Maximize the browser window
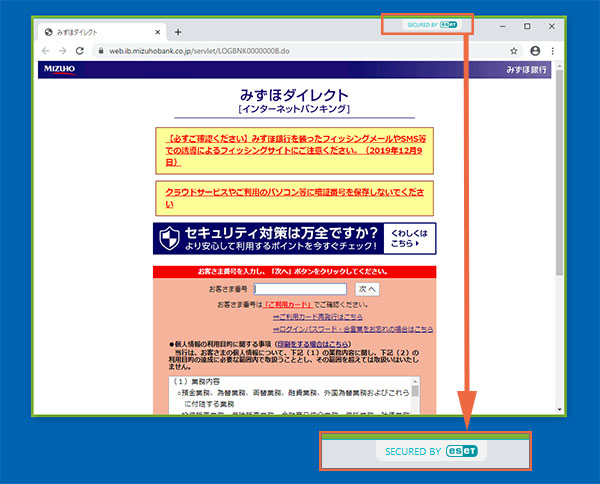600x484 pixels. pos(527,26)
